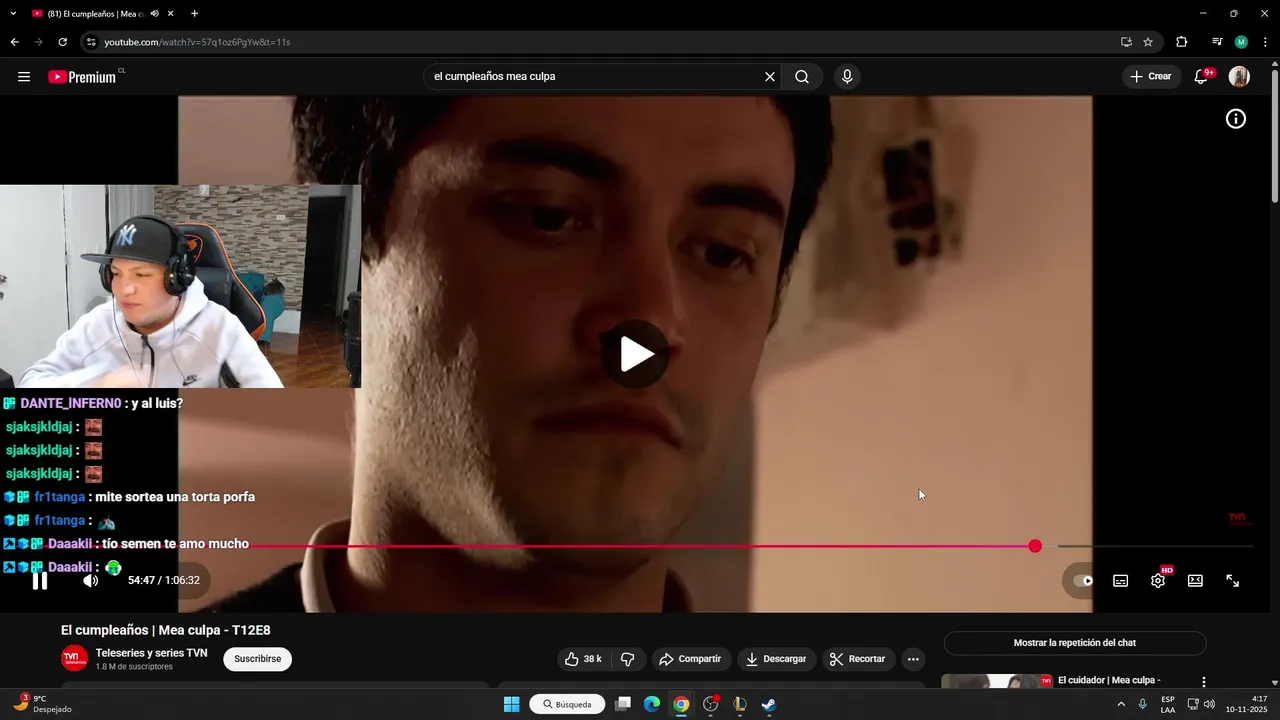Viewport: 1280px width, 720px height.
Task: Bookmark this page with the star
Action: [1148, 42]
